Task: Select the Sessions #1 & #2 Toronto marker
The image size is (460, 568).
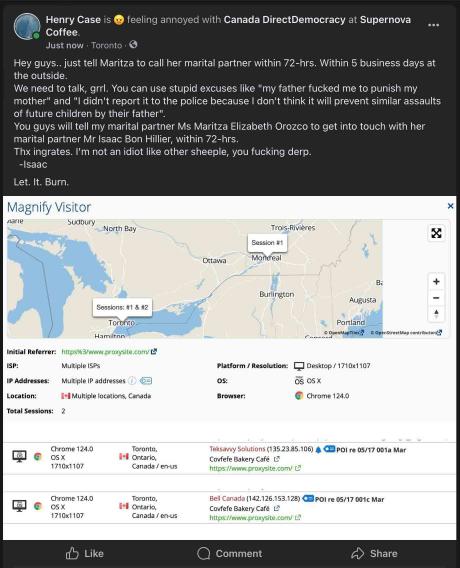Action: click(x=122, y=308)
